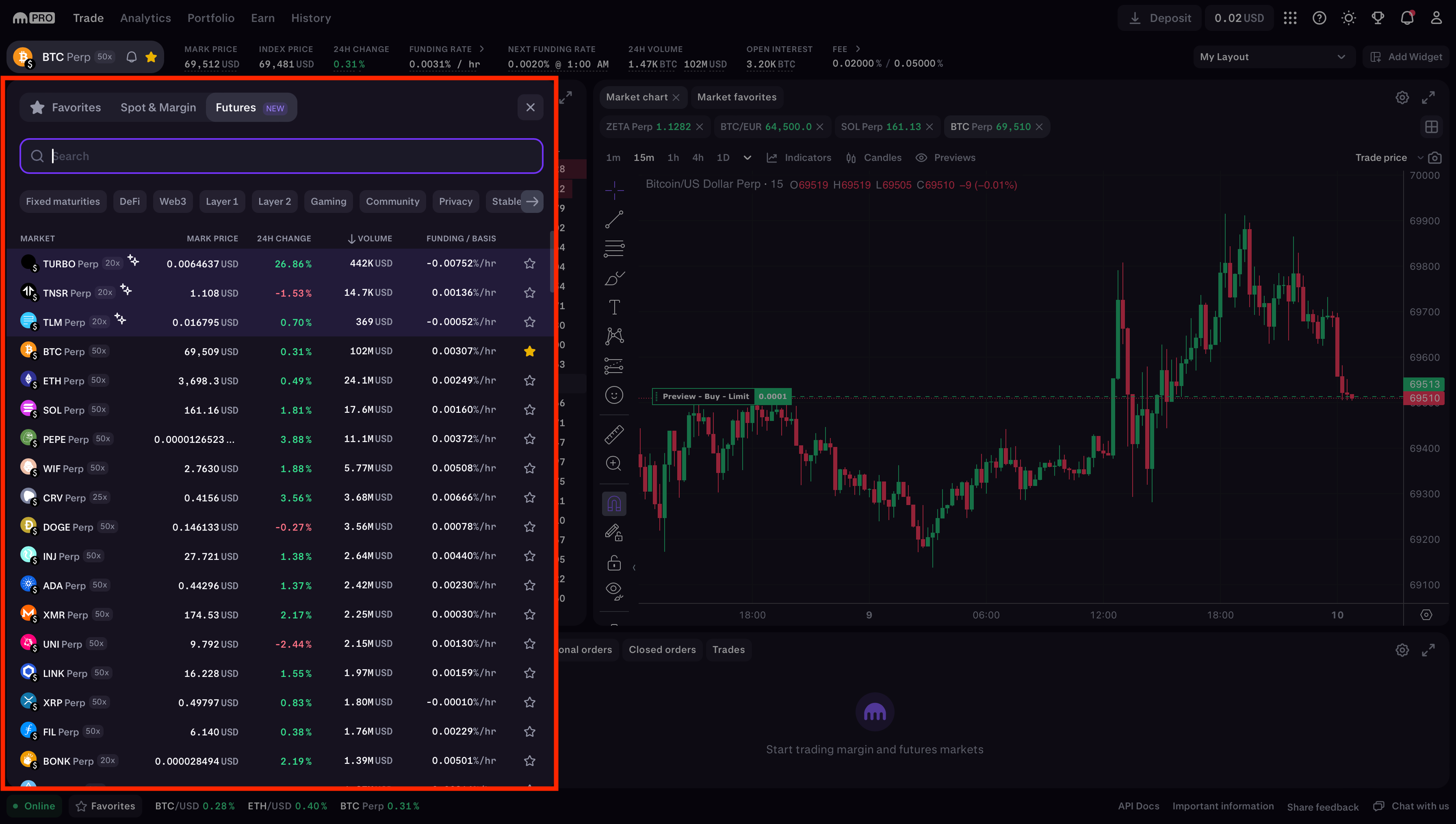The height and width of the screenshot is (824, 1456).
Task: Go to the Earn page
Action: [x=263, y=18]
